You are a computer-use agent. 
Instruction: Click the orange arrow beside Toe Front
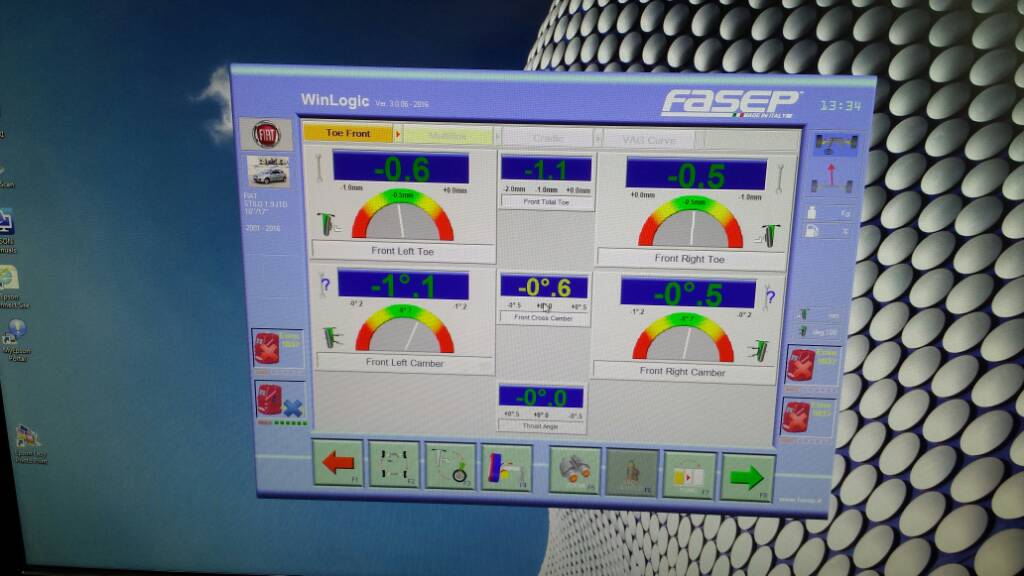[x=398, y=134]
